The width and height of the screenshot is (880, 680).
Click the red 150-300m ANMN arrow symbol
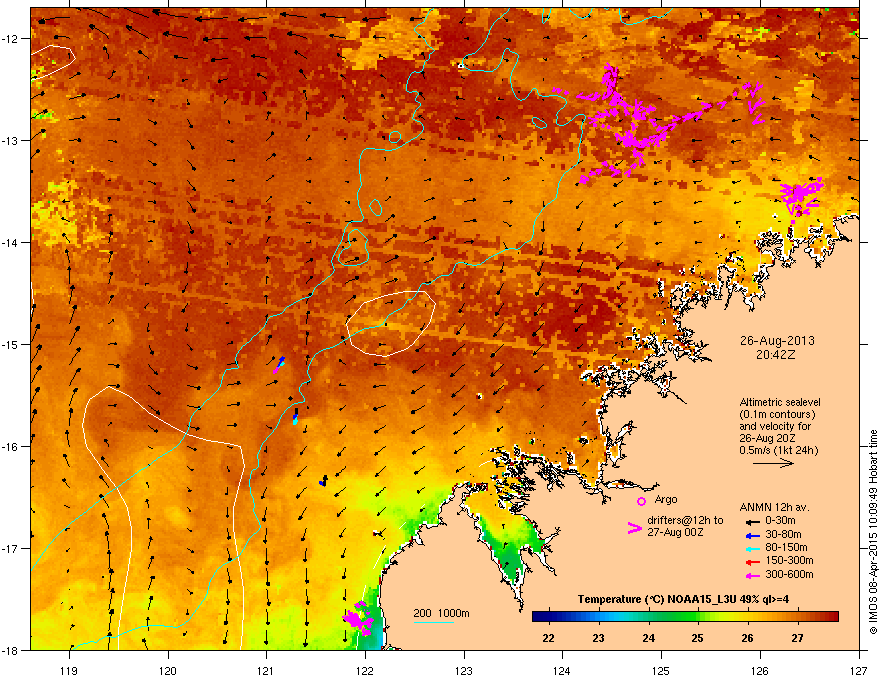pyautogui.click(x=753, y=562)
